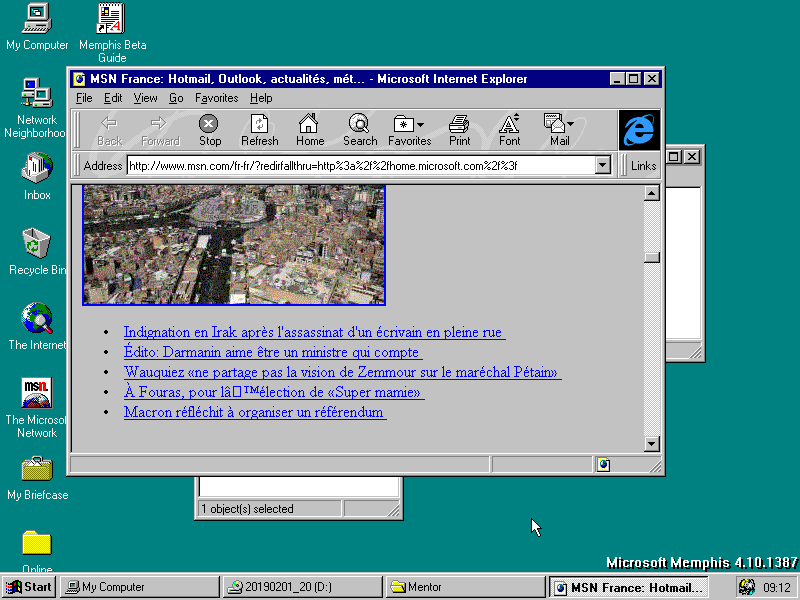Image resolution: width=800 pixels, height=600 pixels.
Task: Click the scrollbar up arrow
Action: coord(652,193)
